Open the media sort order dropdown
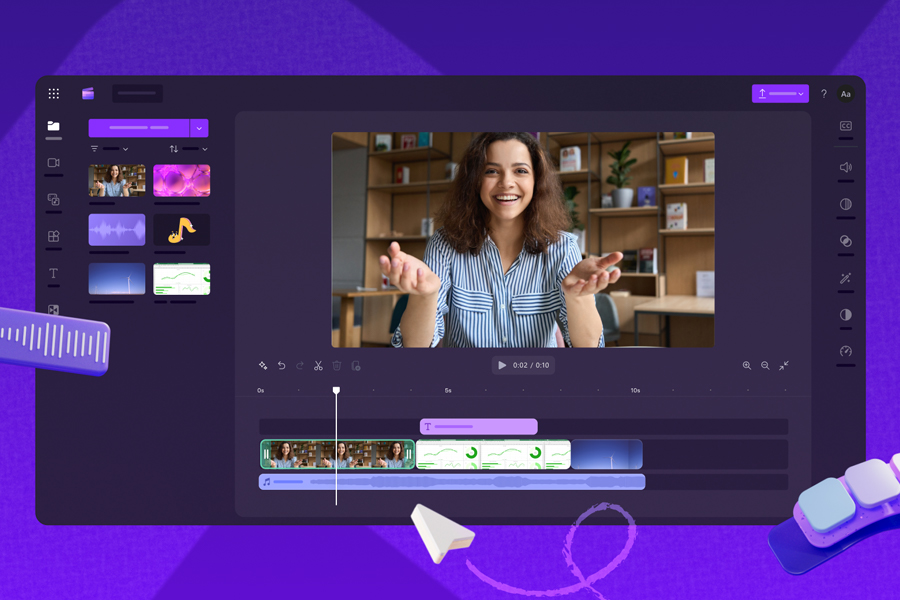 [x=188, y=149]
